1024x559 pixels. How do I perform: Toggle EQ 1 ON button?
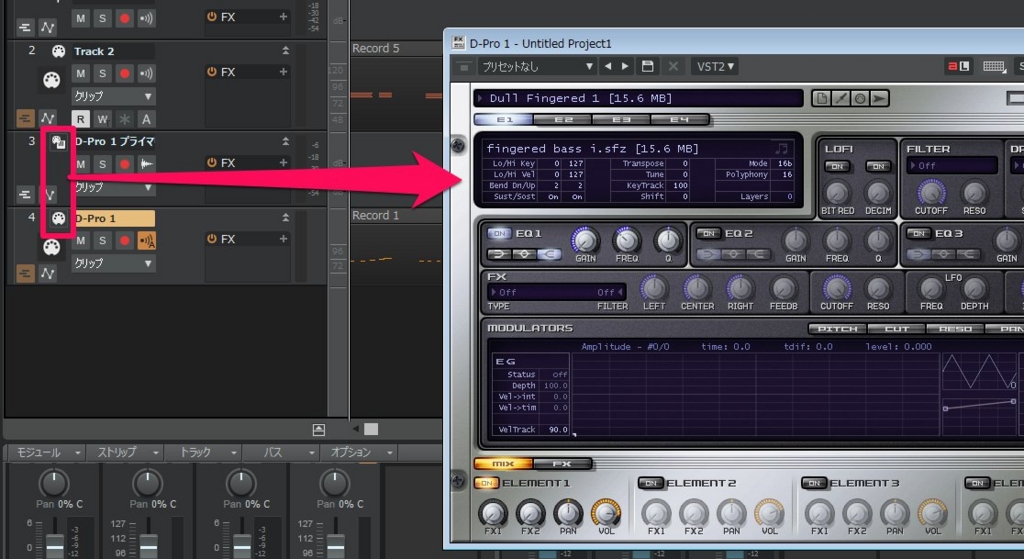pos(499,233)
